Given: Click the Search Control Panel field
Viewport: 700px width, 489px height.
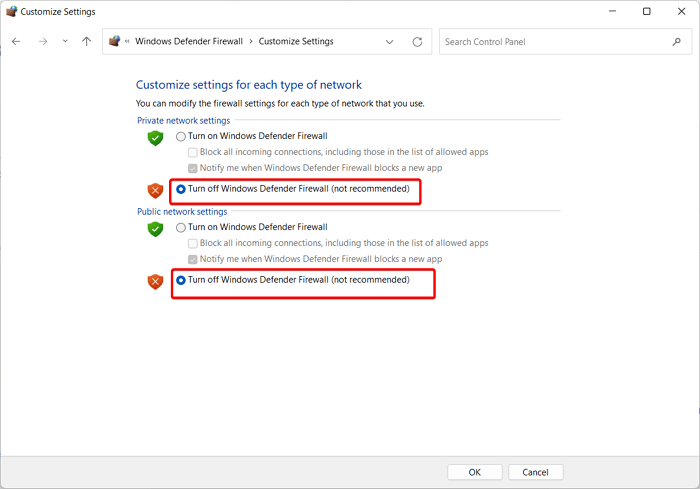Looking at the screenshot, I should [565, 42].
